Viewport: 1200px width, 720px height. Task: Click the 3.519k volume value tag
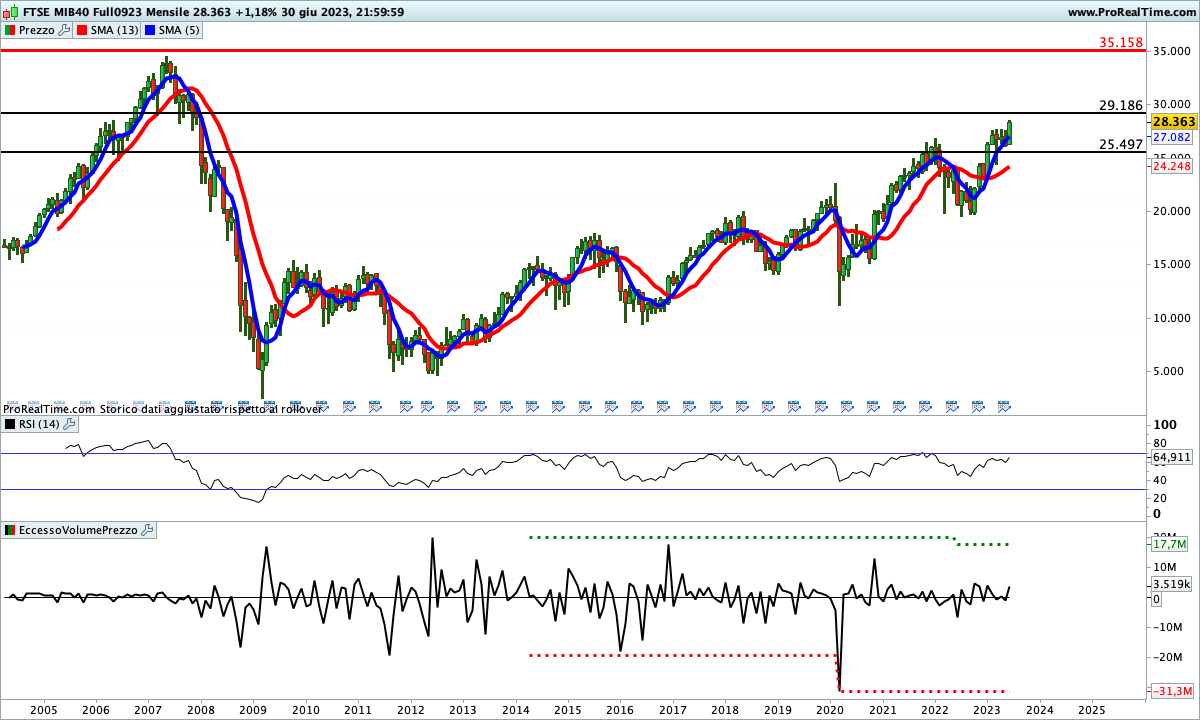click(1170, 584)
